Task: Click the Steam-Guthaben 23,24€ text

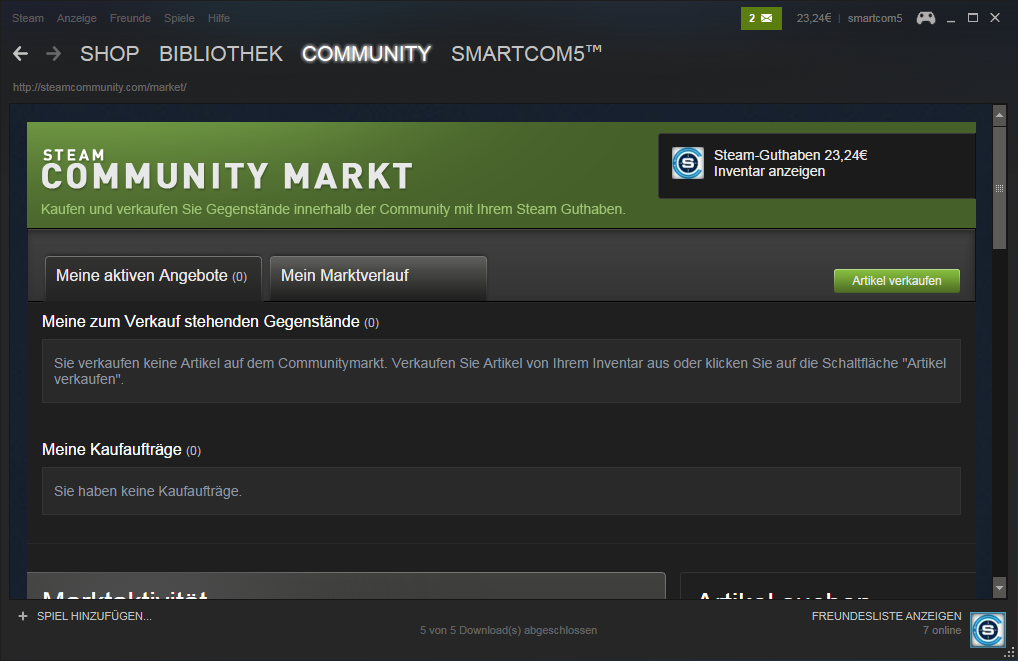Action: pos(790,155)
